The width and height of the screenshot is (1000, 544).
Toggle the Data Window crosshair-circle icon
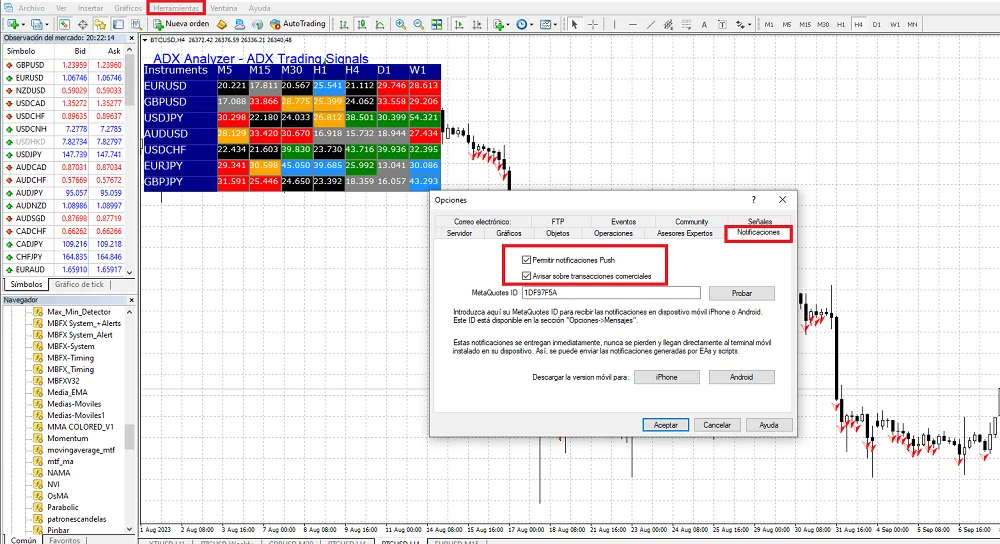click(x=82, y=24)
